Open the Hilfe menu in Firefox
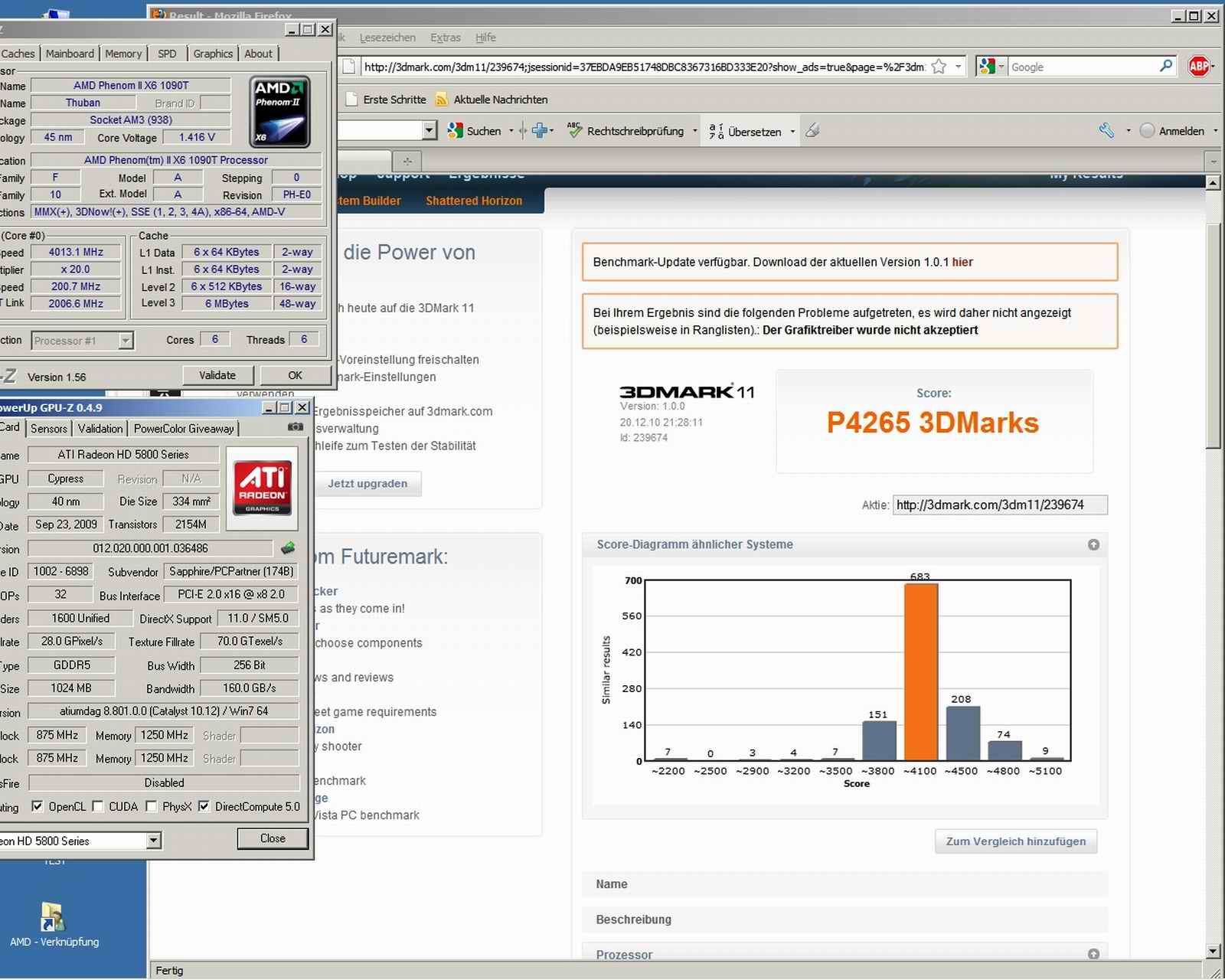 485,38
